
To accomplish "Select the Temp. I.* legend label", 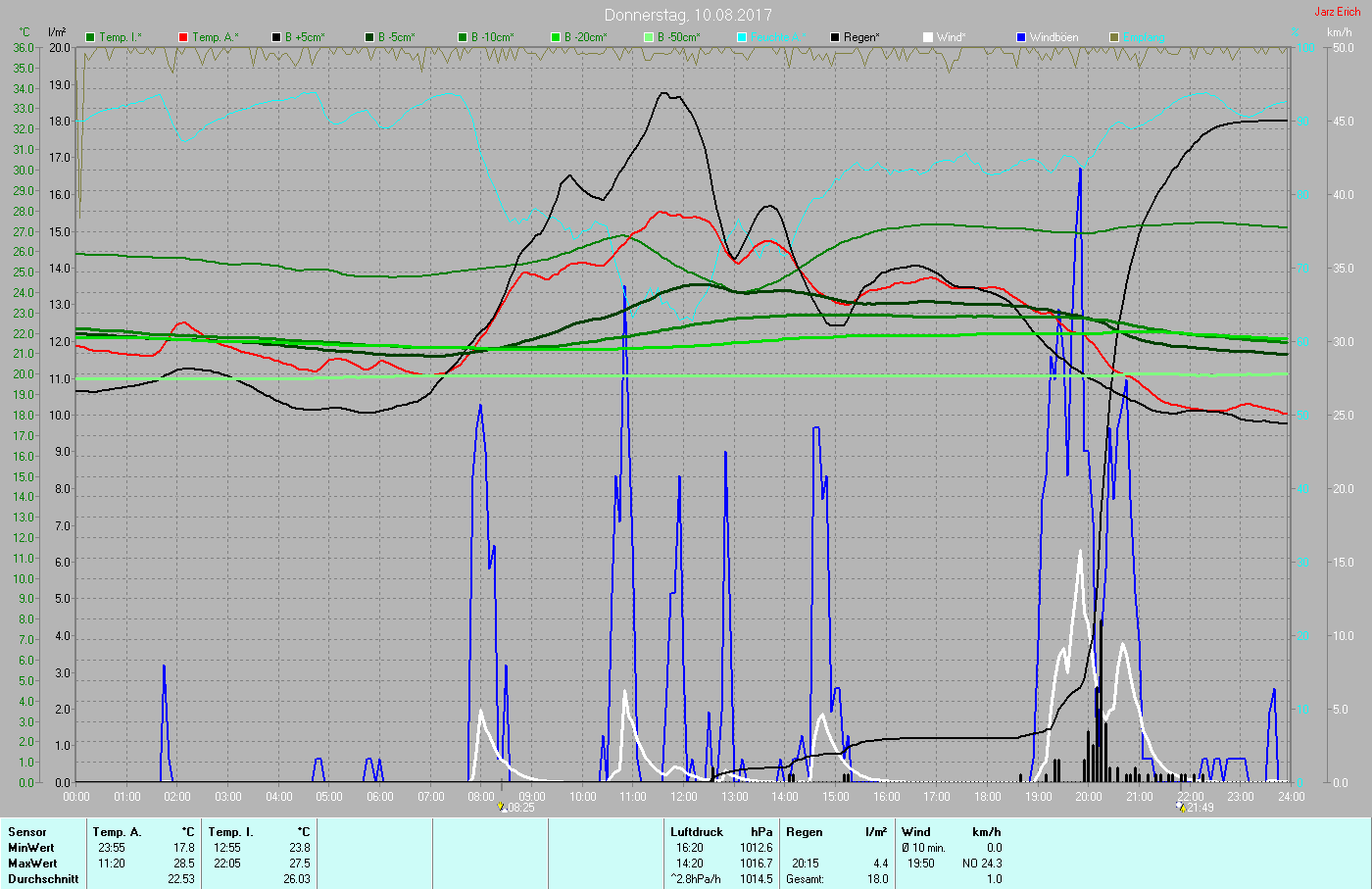I will [x=121, y=37].
